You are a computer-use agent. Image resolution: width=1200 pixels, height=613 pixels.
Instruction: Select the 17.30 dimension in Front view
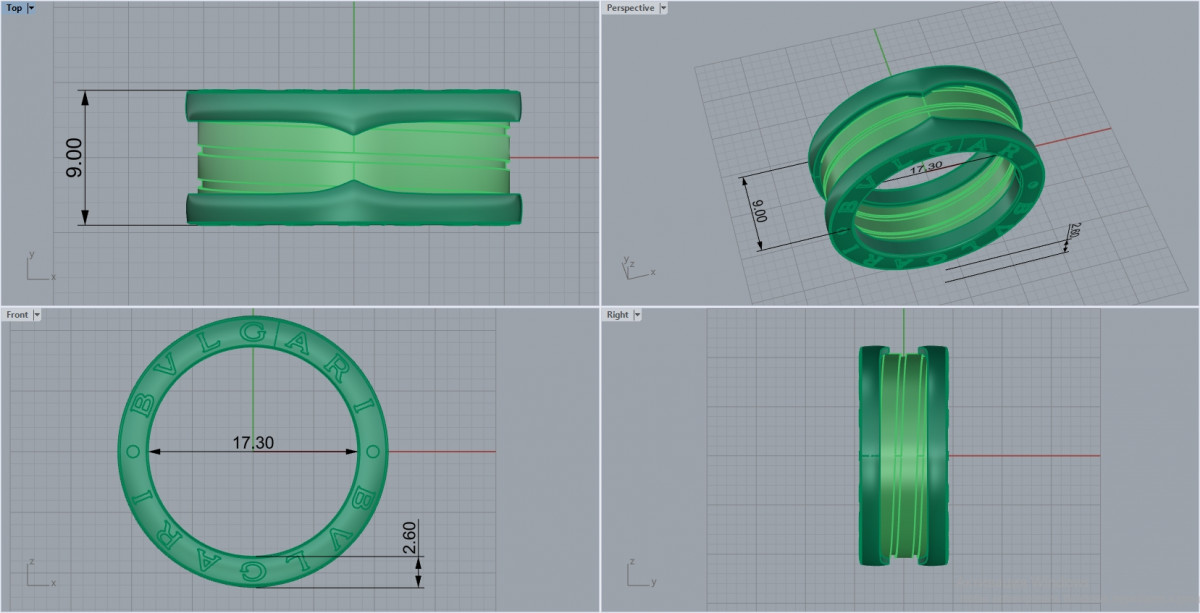tap(253, 442)
